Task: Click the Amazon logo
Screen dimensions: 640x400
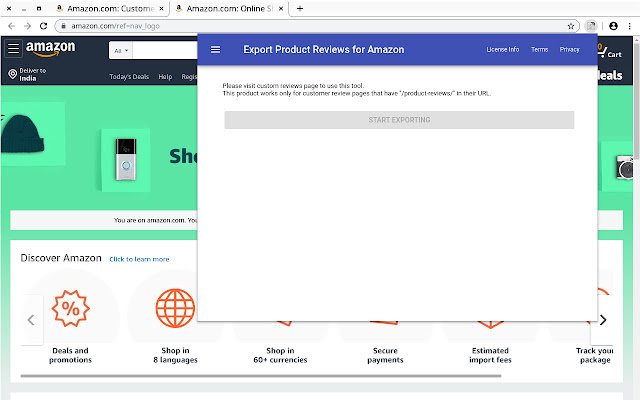Action: (51, 49)
